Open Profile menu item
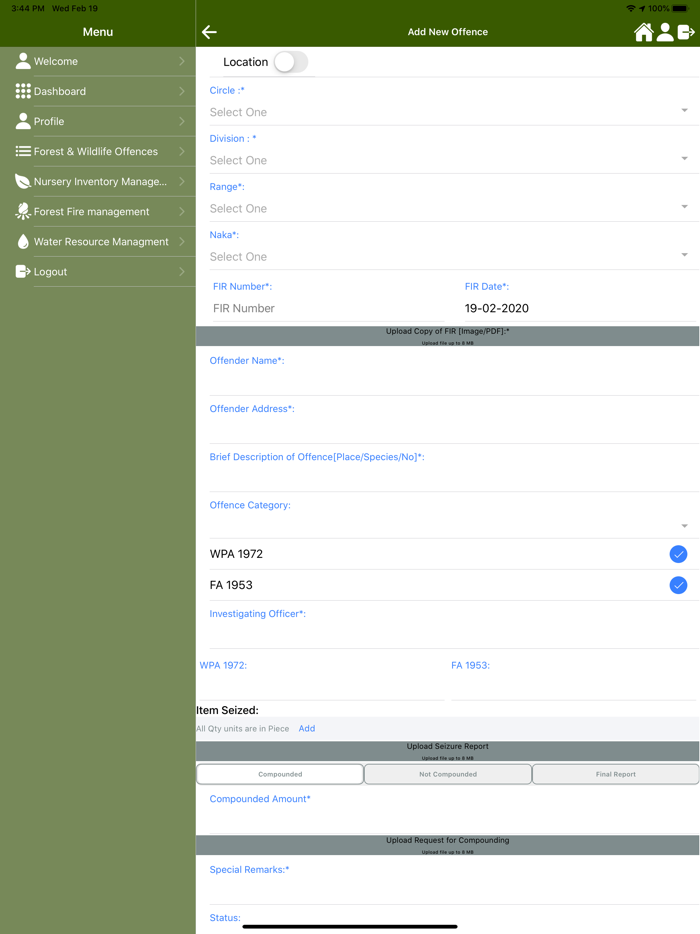700x934 pixels. [98, 122]
